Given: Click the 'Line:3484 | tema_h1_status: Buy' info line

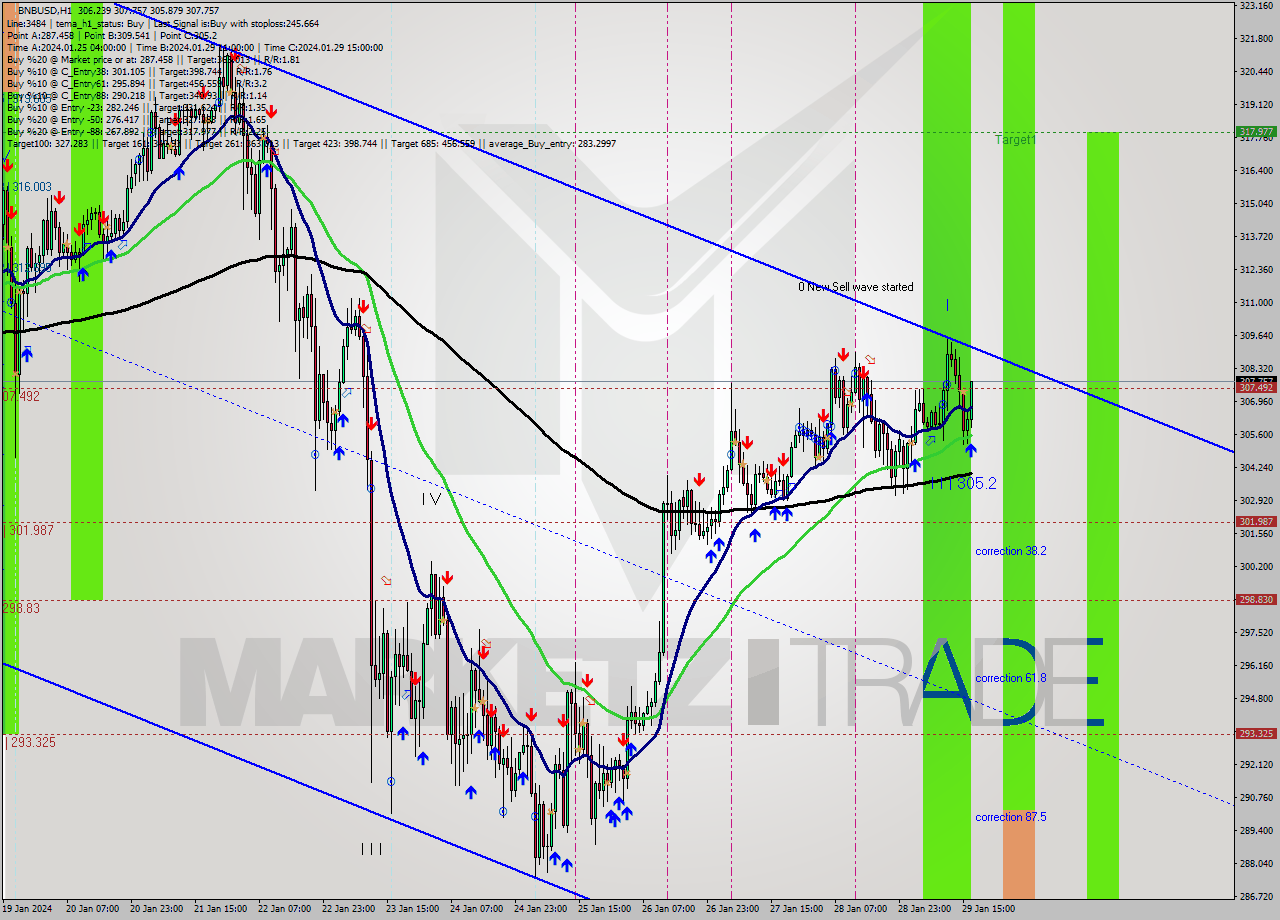Looking at the screenshot, I should tap(163, 23).
